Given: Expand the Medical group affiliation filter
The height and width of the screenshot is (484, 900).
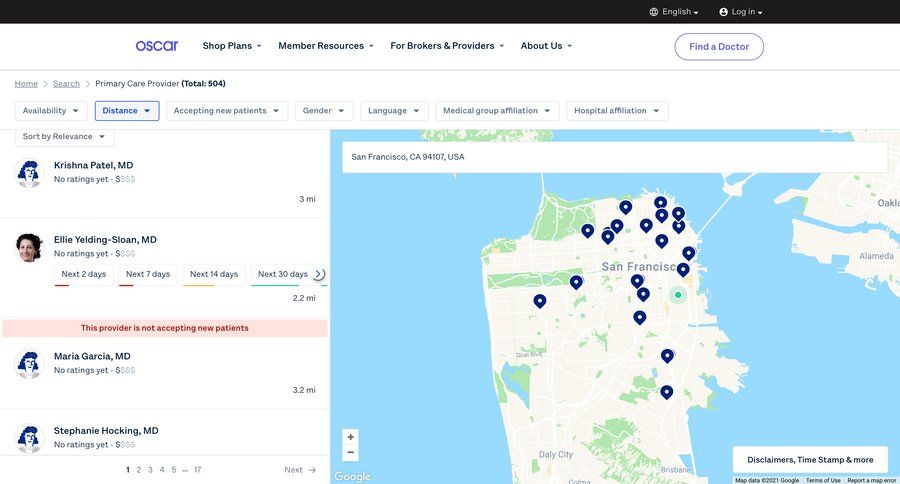Looking at the screenshot, I should click(497, 111).
